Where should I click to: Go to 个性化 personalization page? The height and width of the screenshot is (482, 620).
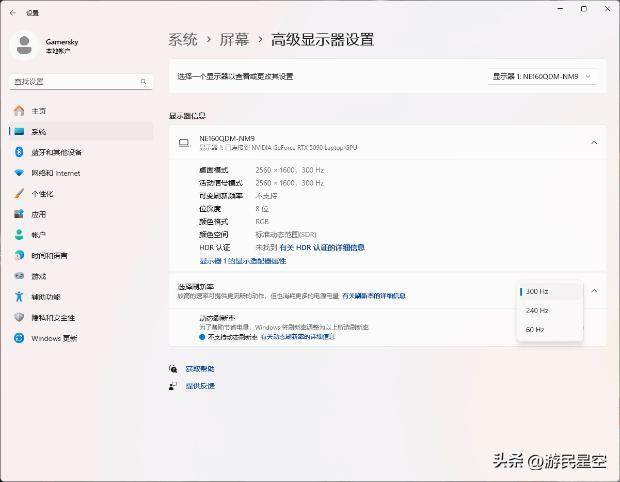[x=41, y=194]
